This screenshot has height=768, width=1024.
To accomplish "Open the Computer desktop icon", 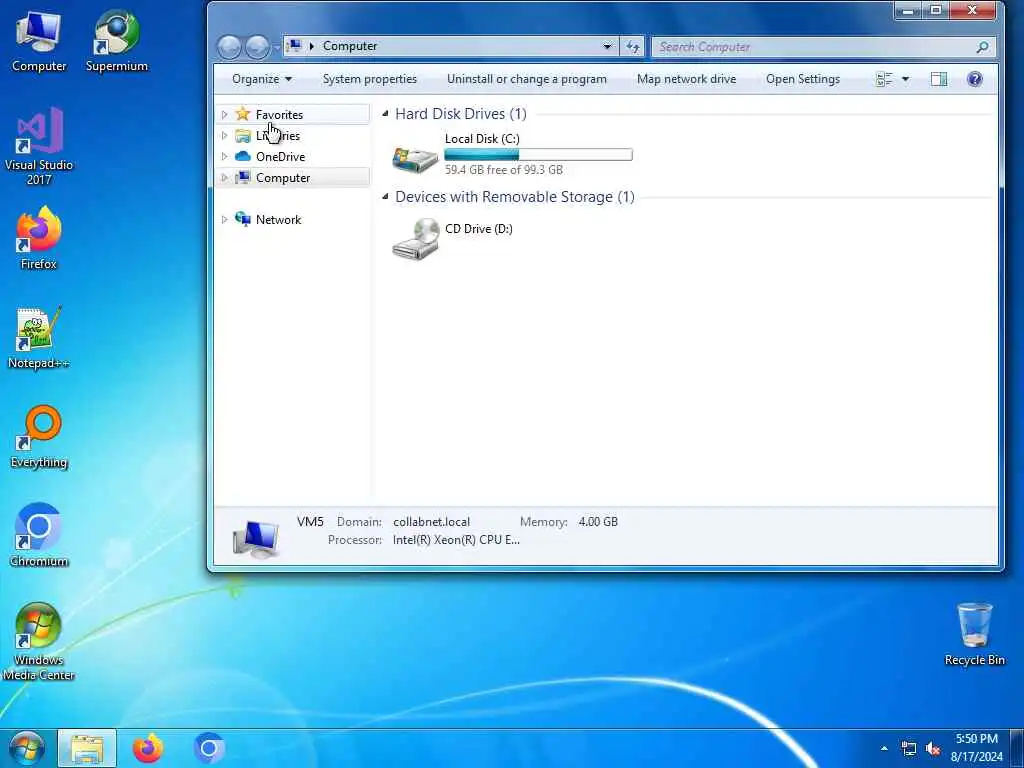I will [x=39, y=42].
